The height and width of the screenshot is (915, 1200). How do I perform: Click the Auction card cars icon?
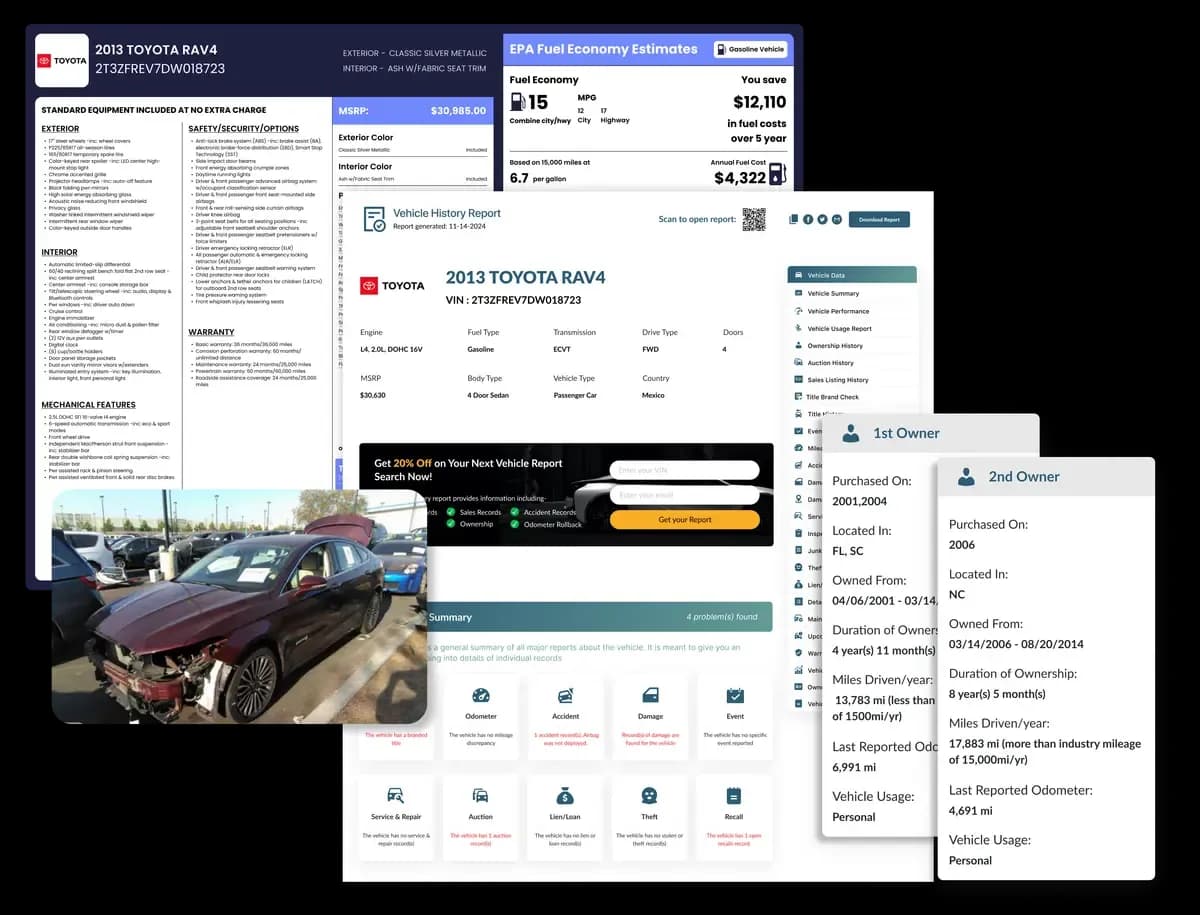[x=481, y=796]
